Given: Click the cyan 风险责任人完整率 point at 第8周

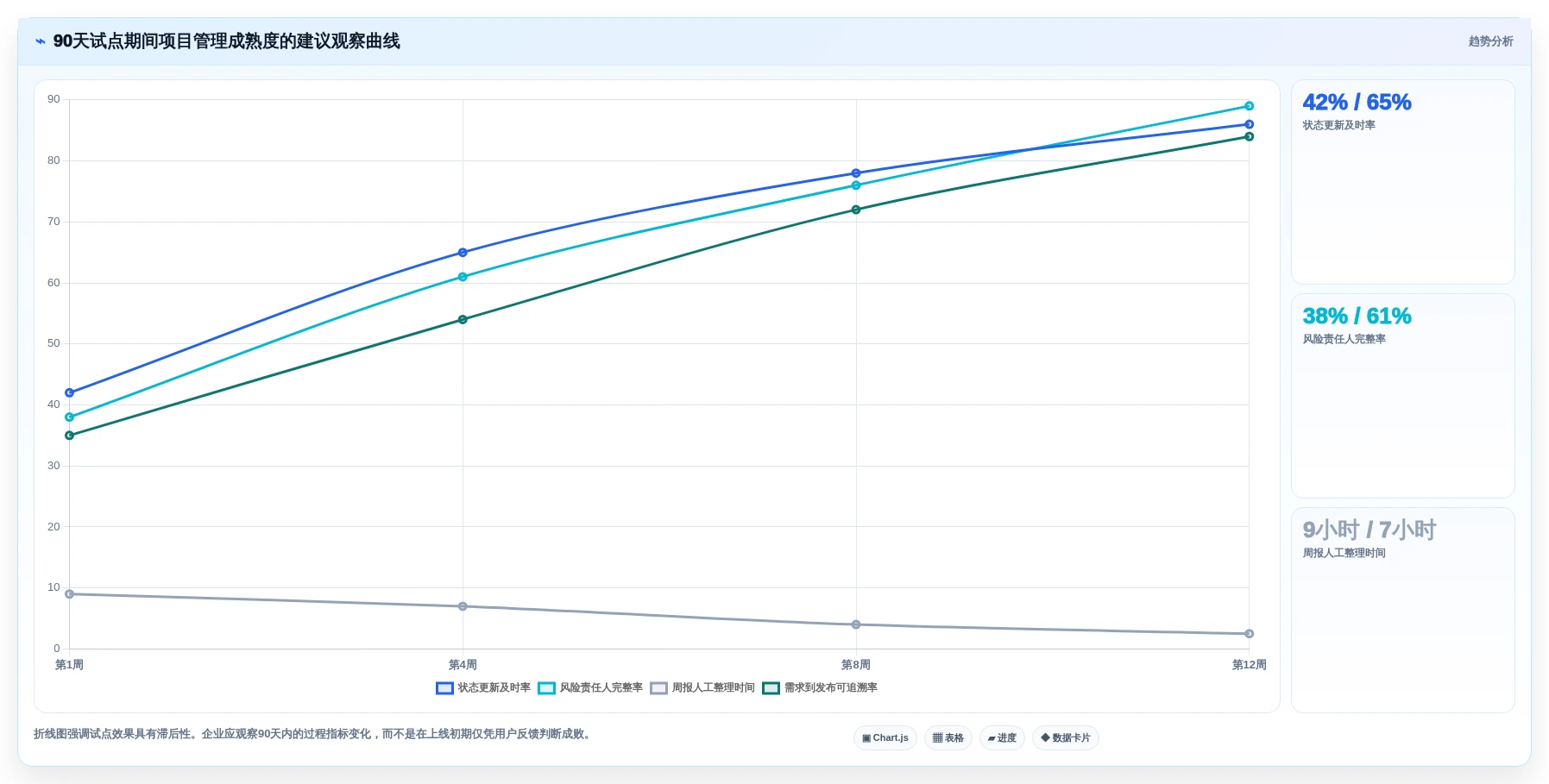Looking at the screenshot, I should (856, 185).
